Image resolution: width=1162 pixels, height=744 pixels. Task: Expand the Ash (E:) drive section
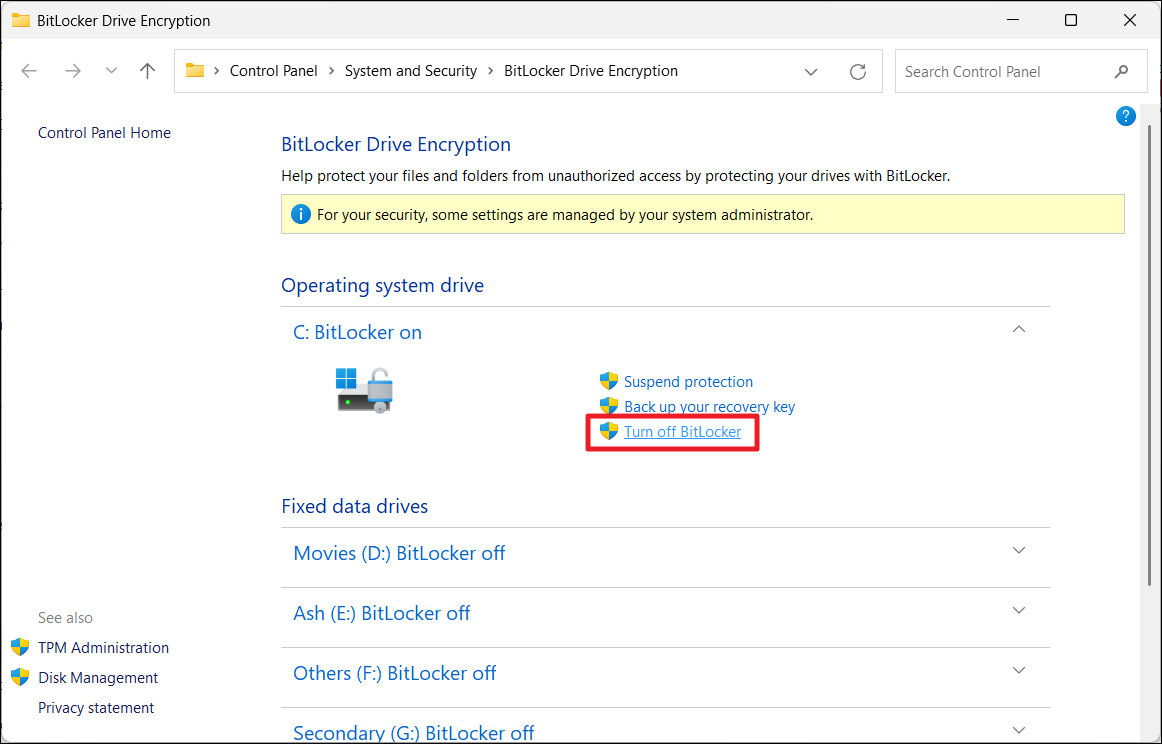tap(1019, 611)
